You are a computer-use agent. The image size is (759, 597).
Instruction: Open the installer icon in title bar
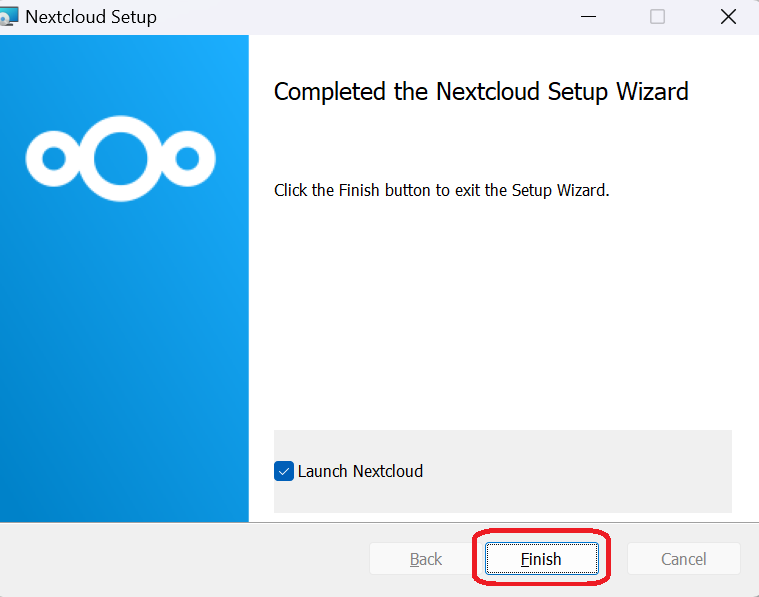(x=8, y=16)
